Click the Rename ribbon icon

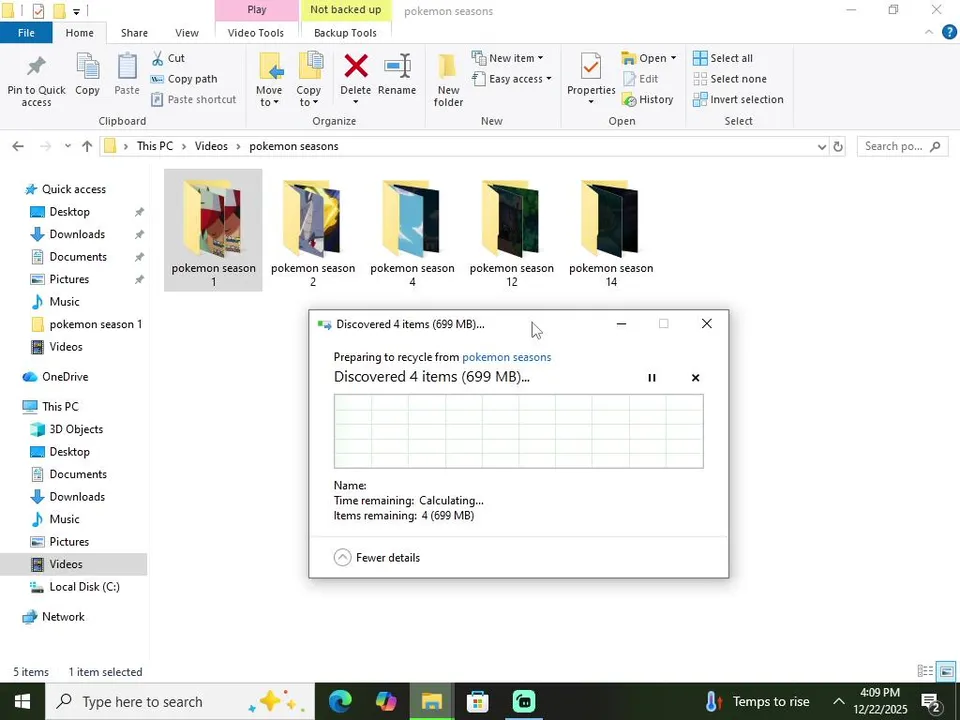(397, 66)
